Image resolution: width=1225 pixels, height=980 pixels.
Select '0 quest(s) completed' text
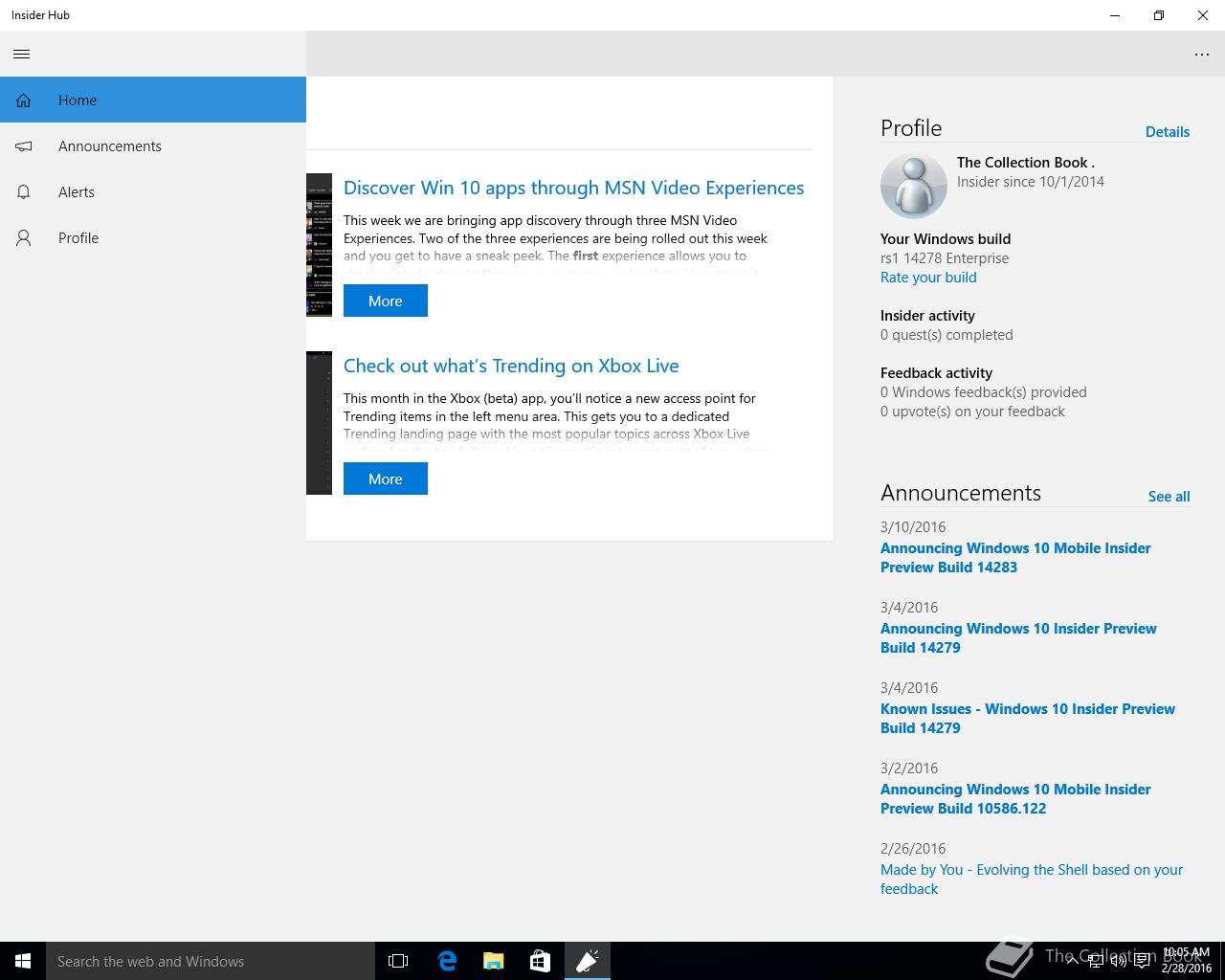tap(947, 335)
